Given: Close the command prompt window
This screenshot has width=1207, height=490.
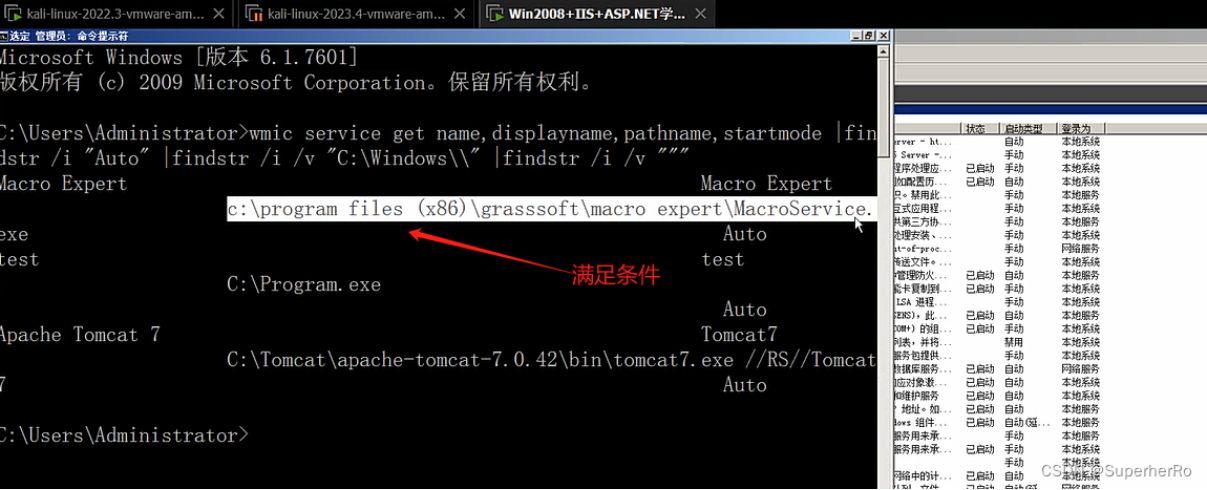Looking at the screenshot, I should pyautogui.click(x=882, y=35).
